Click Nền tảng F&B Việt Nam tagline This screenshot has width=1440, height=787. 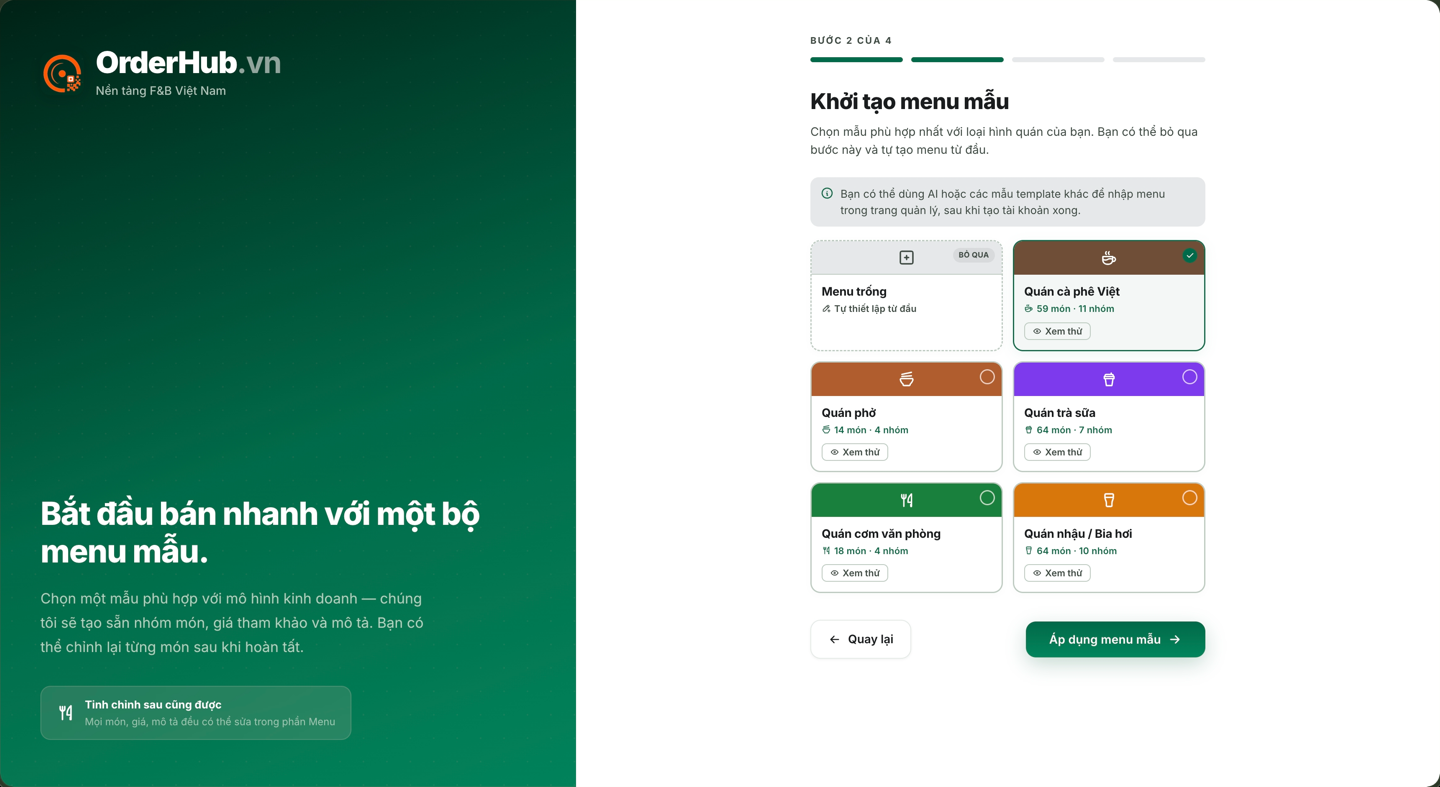coord(161,91)
